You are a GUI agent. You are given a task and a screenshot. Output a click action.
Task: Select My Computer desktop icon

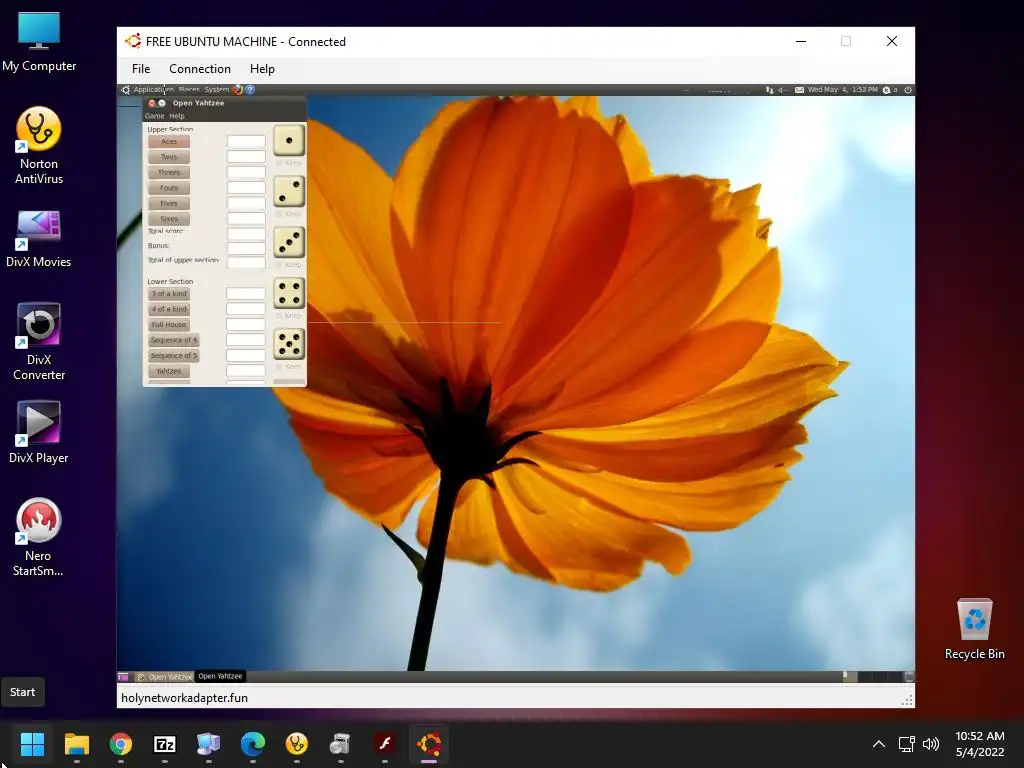pos(39,42)
